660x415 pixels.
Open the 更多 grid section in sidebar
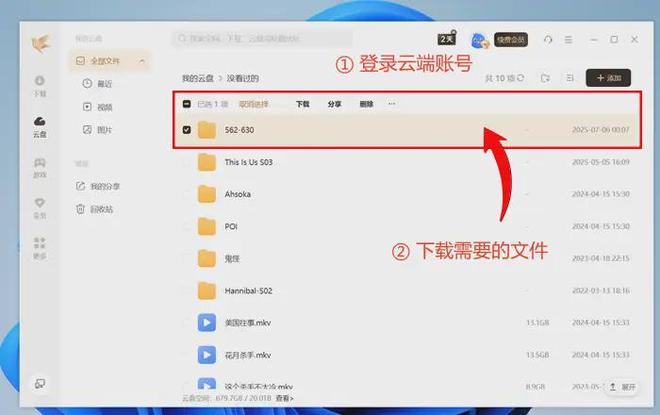pos(40,249)
